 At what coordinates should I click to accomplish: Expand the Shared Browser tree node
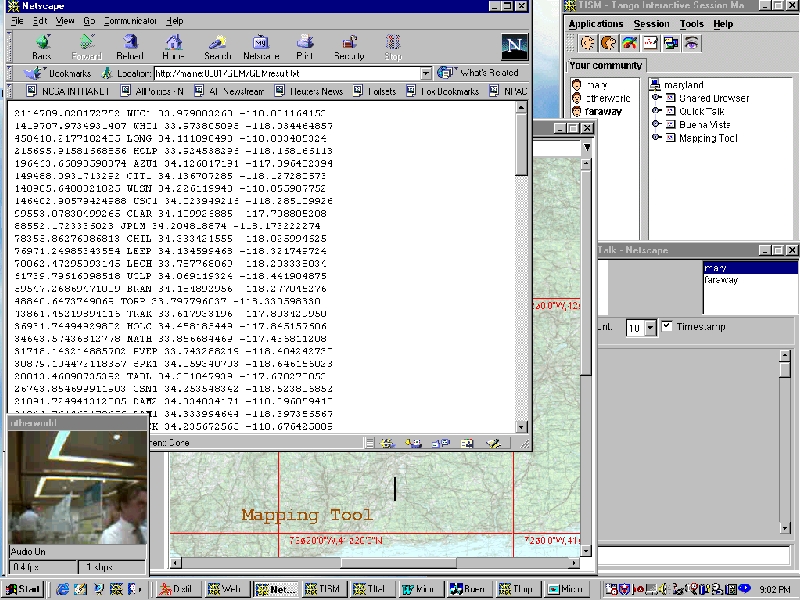click(x=657, y=97)
